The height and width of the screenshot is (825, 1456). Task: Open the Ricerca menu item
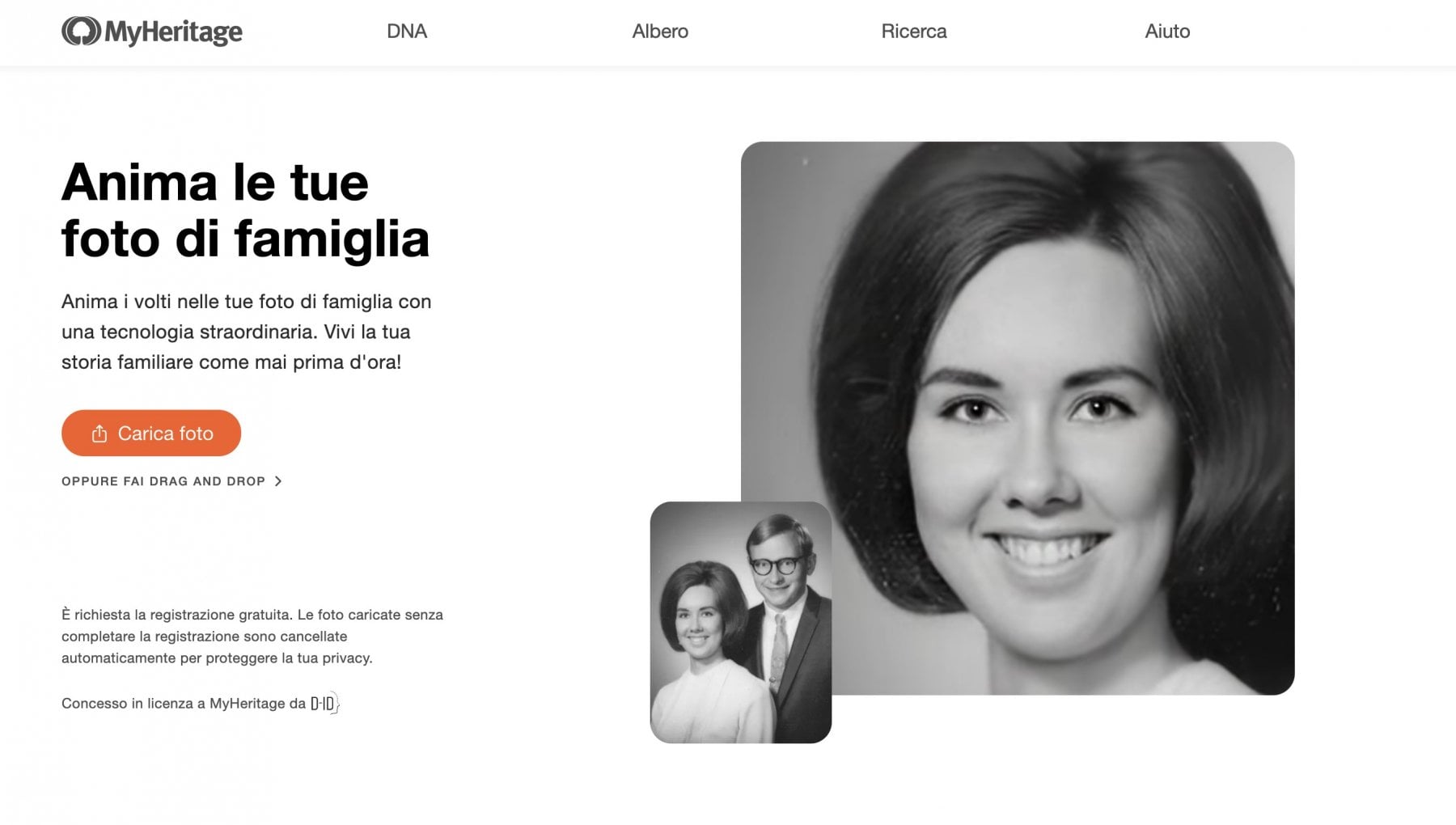[914, 31]
